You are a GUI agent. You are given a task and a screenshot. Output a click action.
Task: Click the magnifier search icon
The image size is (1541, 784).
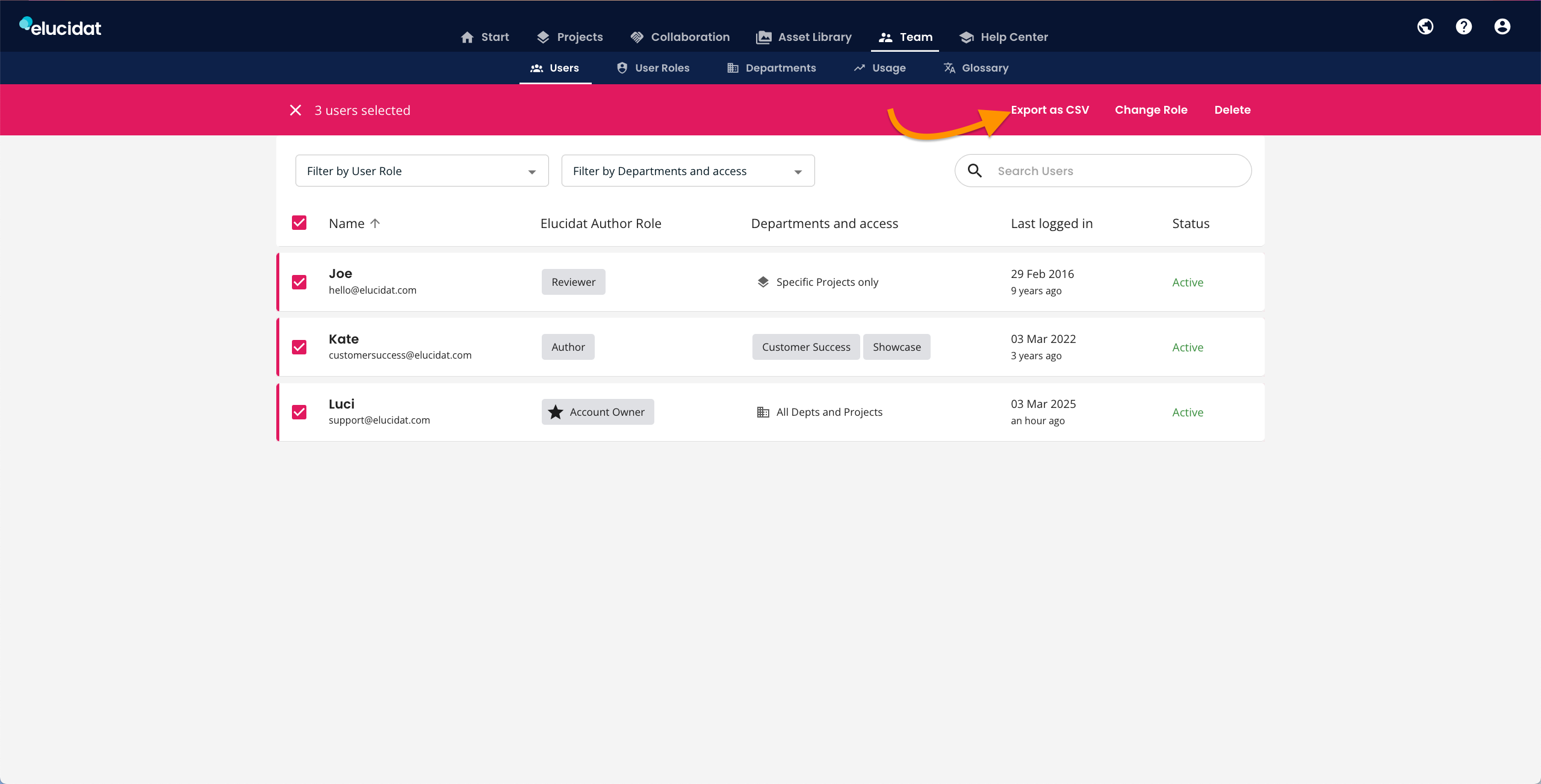(975, 171)
